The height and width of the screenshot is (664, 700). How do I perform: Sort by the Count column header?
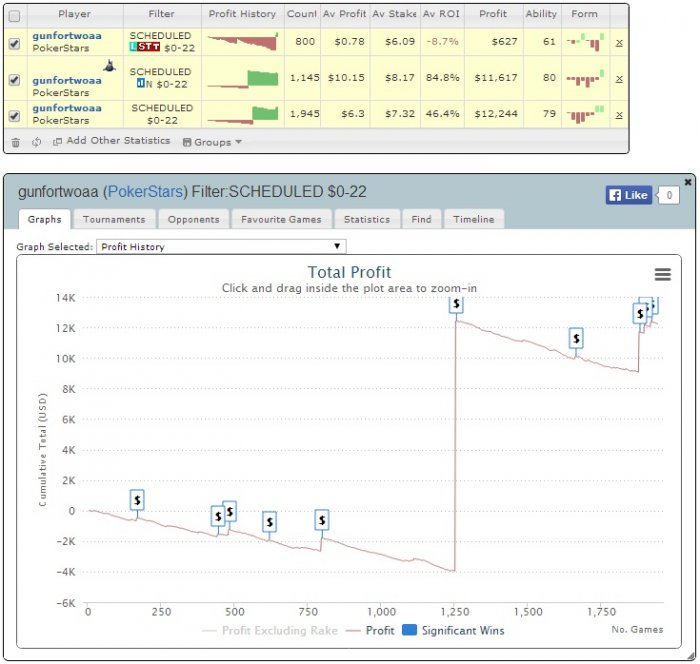pyautogui.click(x=301, y=14)
